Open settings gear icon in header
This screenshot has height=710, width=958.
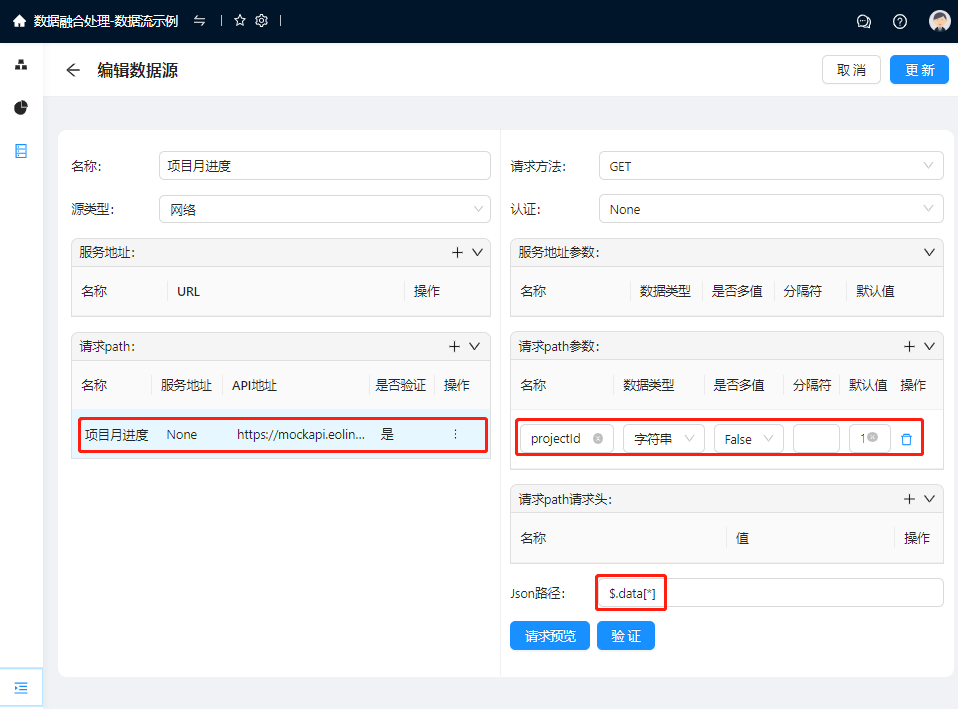[262, 21]
